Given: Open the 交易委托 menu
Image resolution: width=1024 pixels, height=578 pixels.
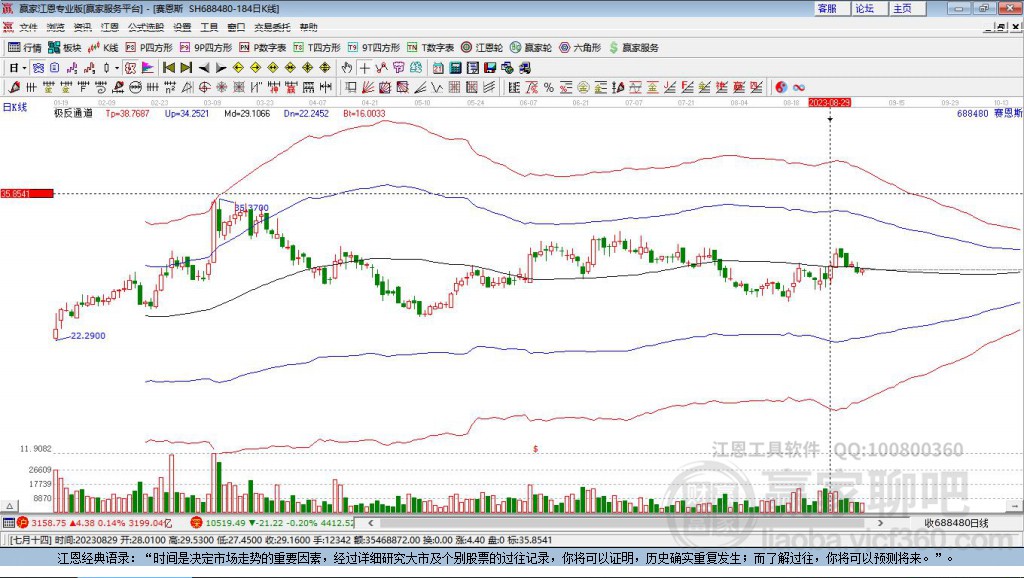Looking at the screenshot, I should point(272,27).
